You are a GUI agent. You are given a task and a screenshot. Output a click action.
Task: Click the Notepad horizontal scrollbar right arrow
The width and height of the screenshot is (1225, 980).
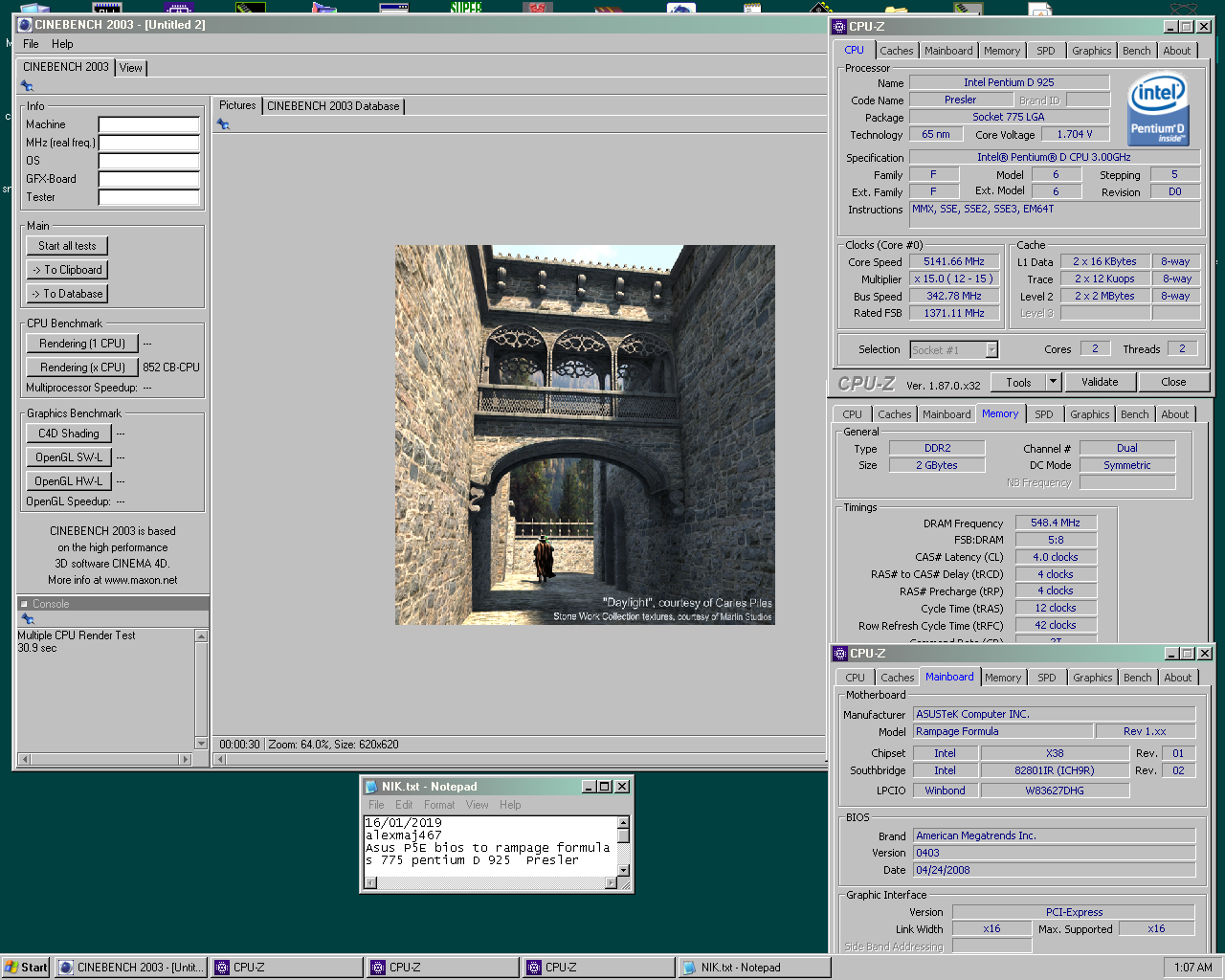[611, 883]
